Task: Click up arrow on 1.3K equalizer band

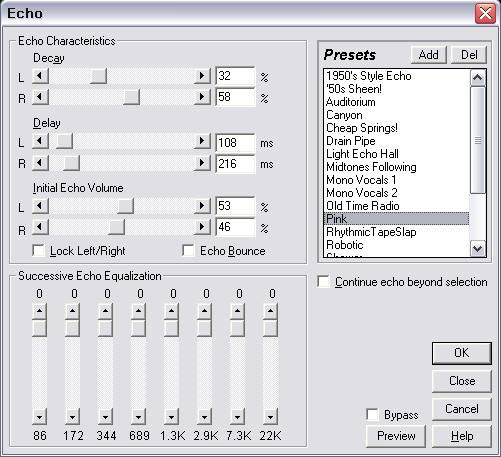Action: (x=171, y=311)
